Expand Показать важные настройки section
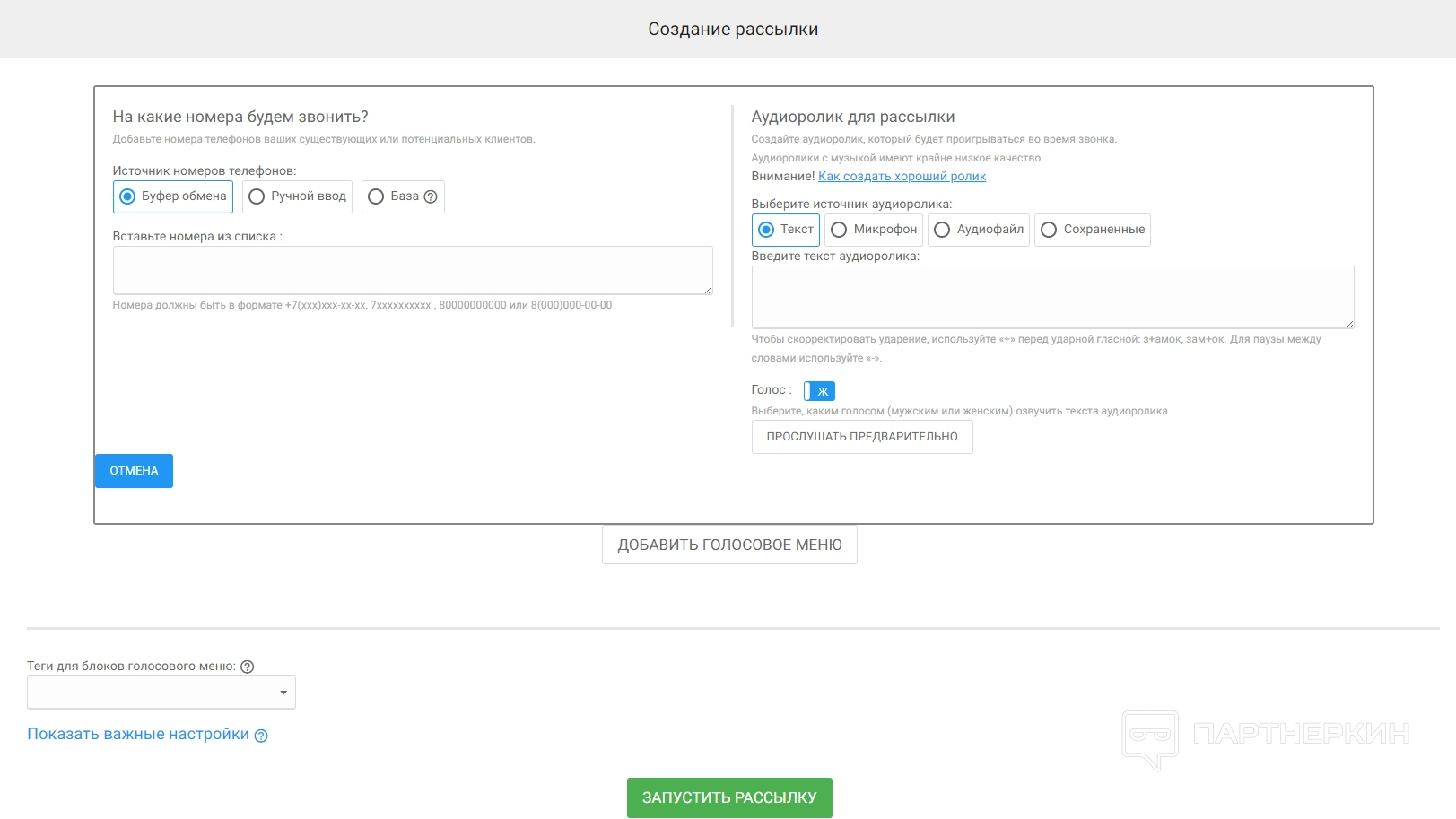1456x819 pixels. 138,734
